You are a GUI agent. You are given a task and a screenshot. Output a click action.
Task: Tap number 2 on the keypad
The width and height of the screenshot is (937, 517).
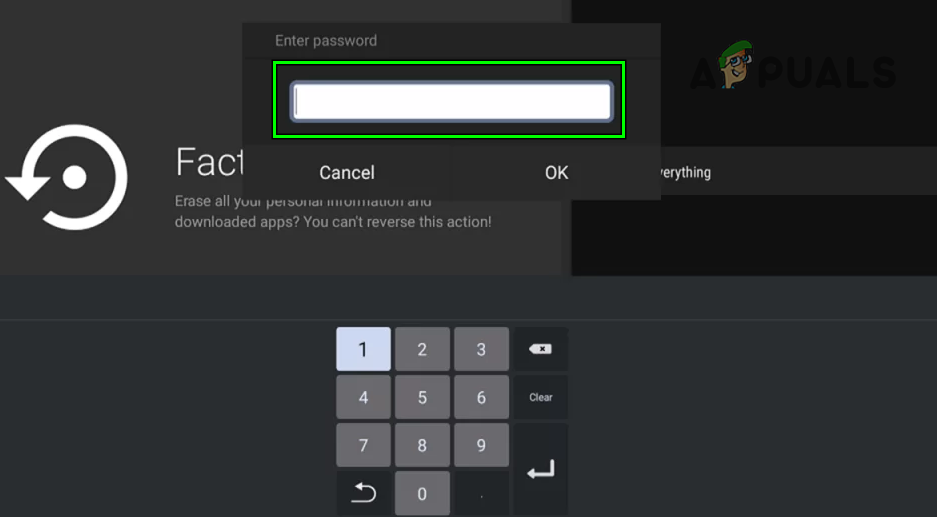point(422,349)
